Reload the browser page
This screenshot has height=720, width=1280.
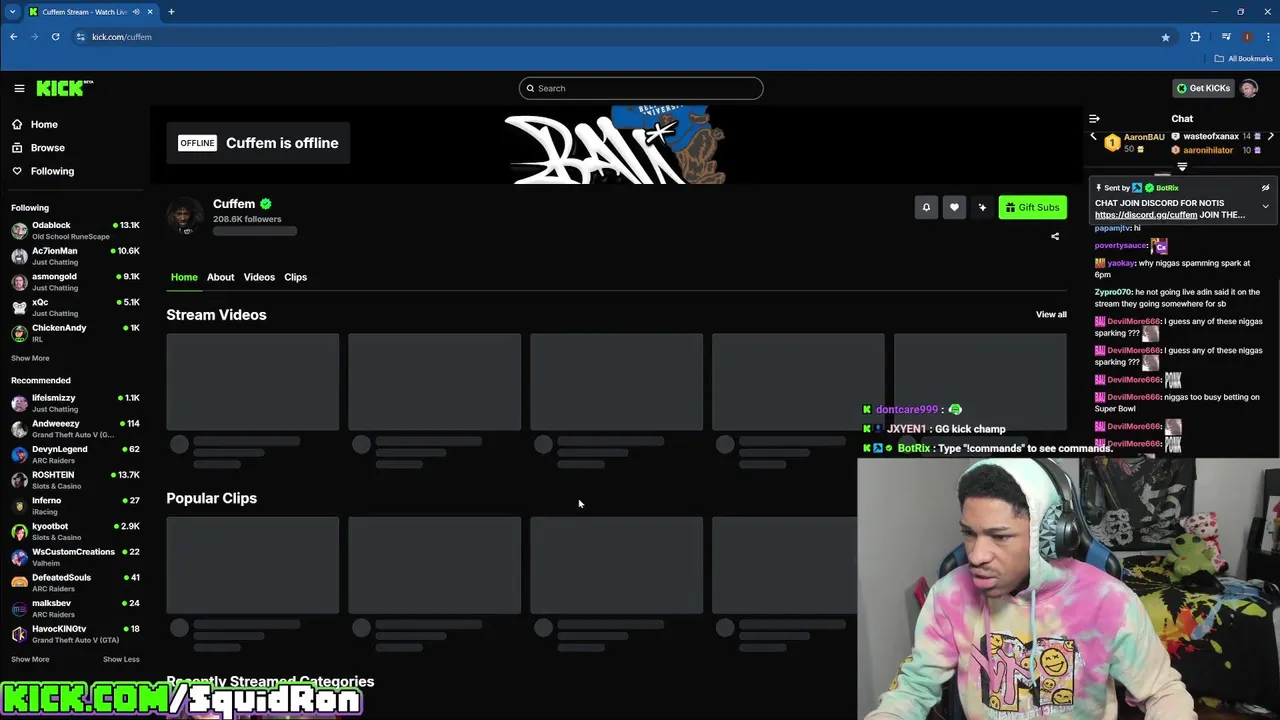55,37
